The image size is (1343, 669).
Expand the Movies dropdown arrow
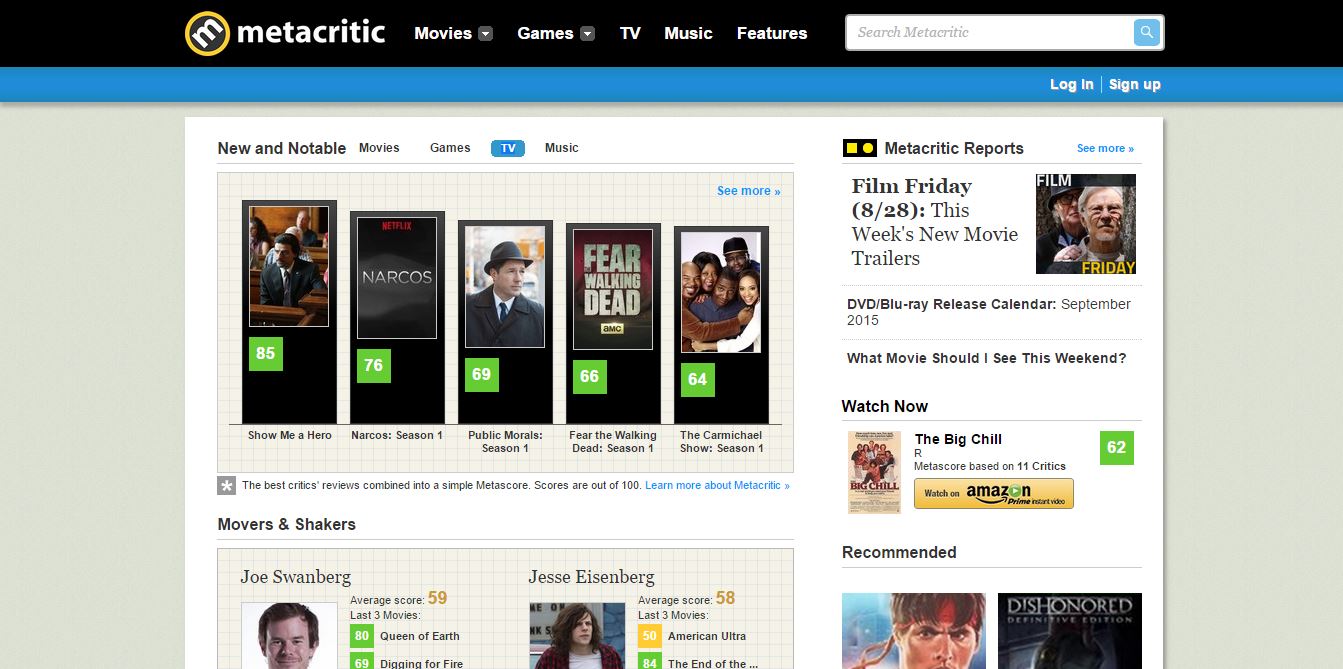(x=485, y=33)
